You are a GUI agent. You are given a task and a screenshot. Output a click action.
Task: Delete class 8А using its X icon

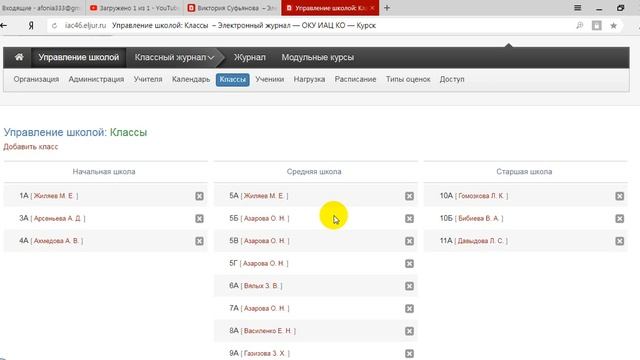[409, 331]
